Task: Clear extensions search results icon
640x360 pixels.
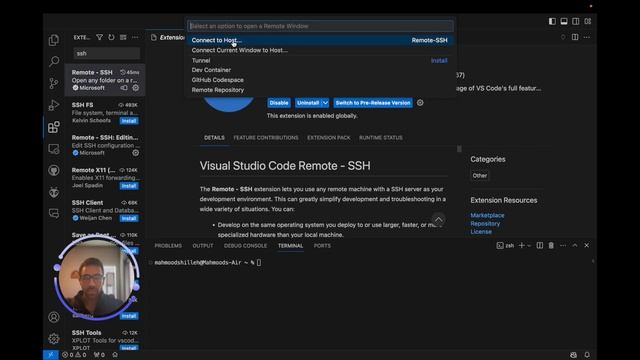Action: pos(123,37)
